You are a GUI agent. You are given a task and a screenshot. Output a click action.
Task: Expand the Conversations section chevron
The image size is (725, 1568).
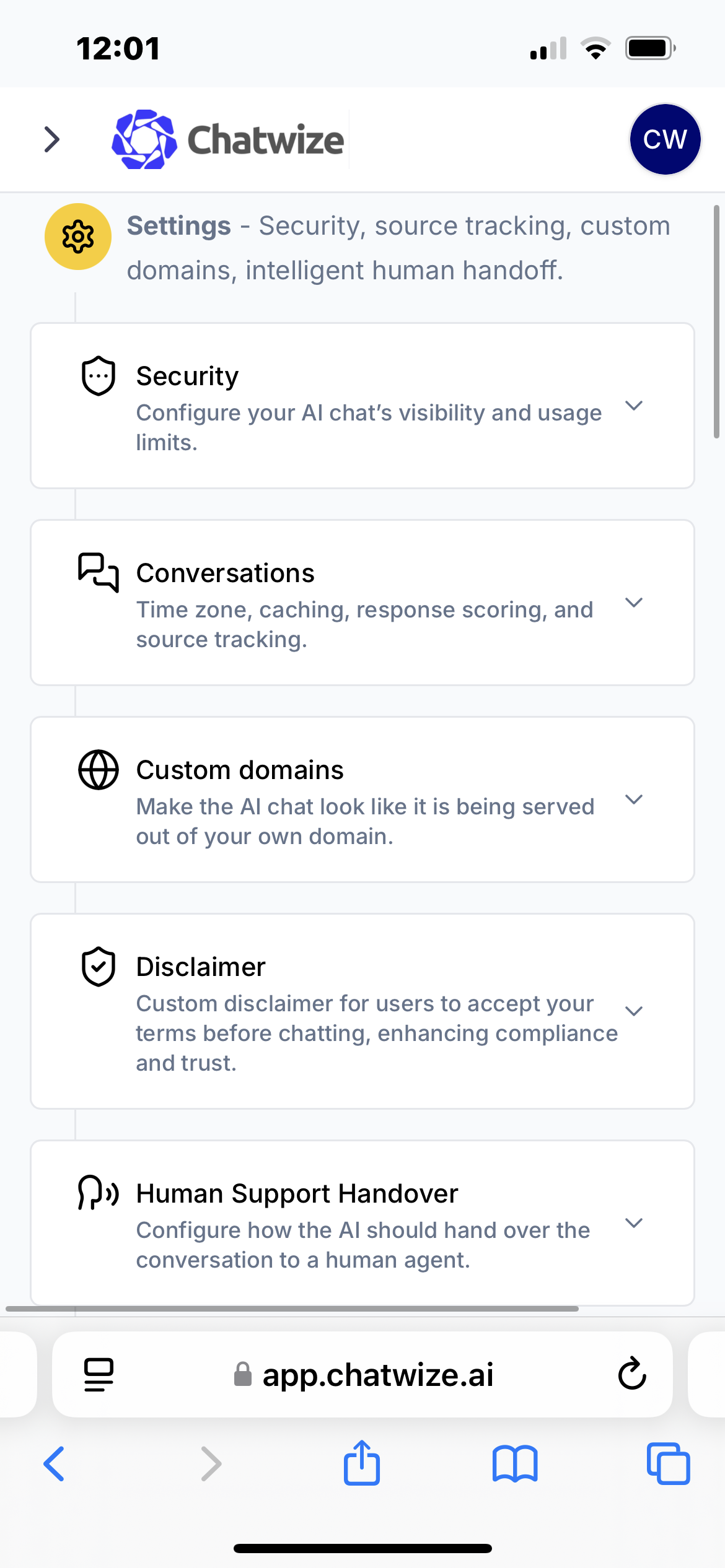pyautogui.click(x=634, y=603)
